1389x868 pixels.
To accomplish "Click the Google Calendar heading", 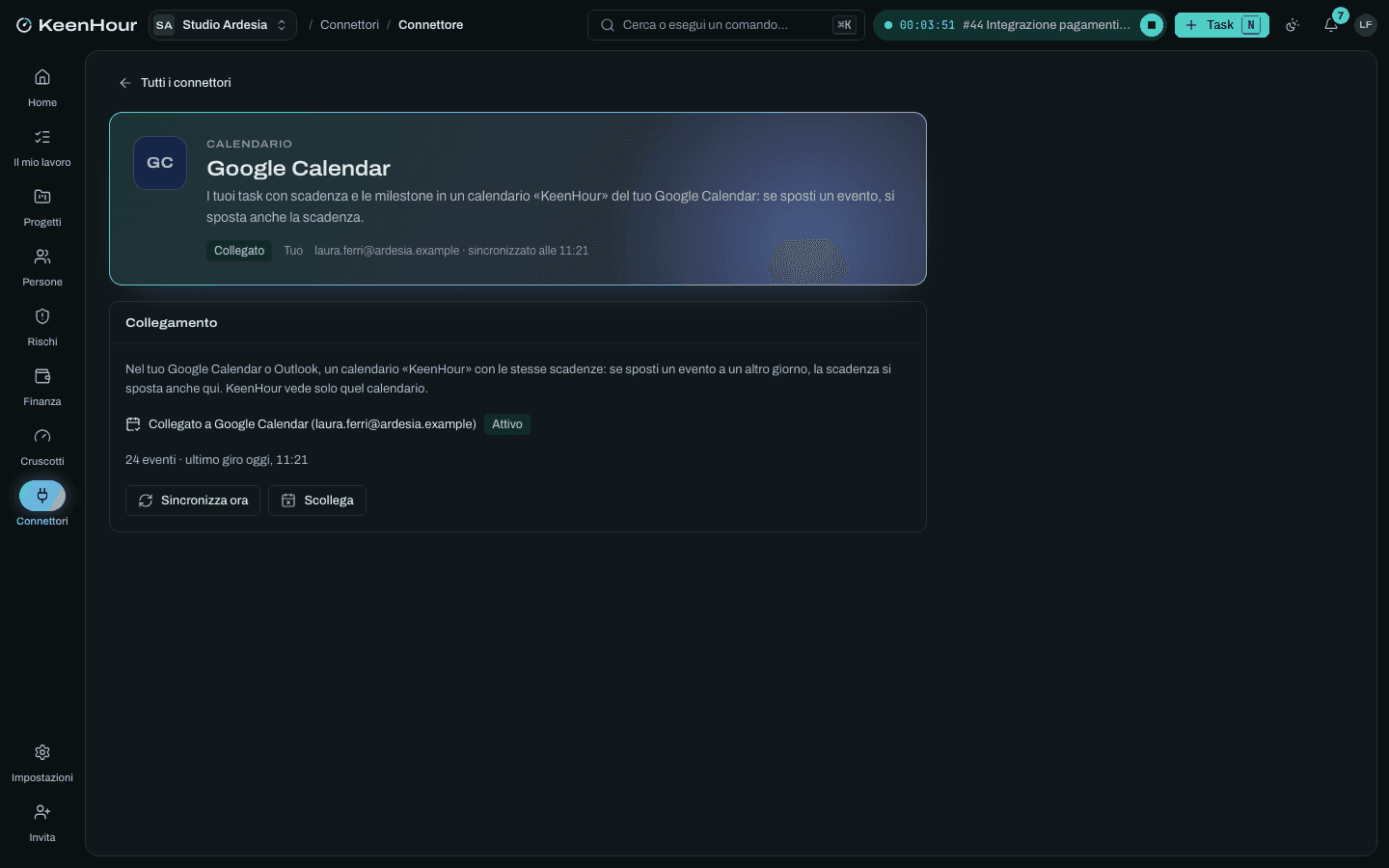I will [298, 168].
